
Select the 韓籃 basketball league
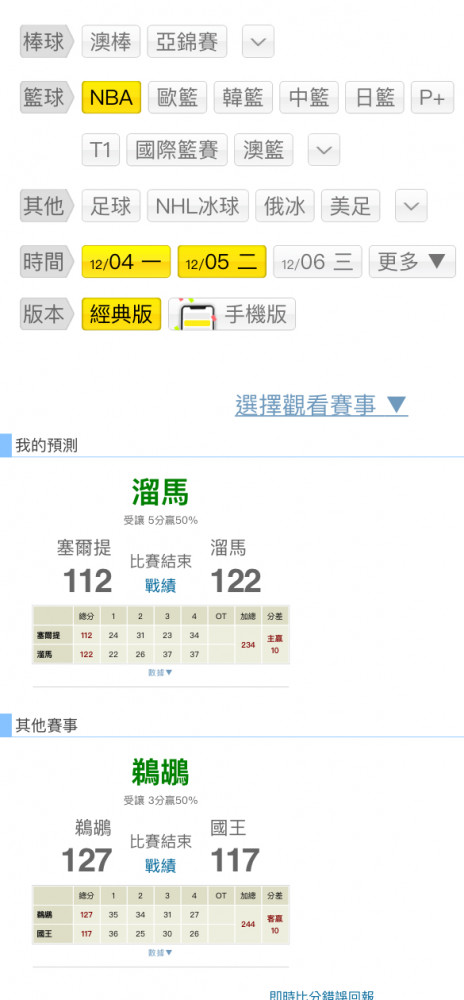[243, 98]
